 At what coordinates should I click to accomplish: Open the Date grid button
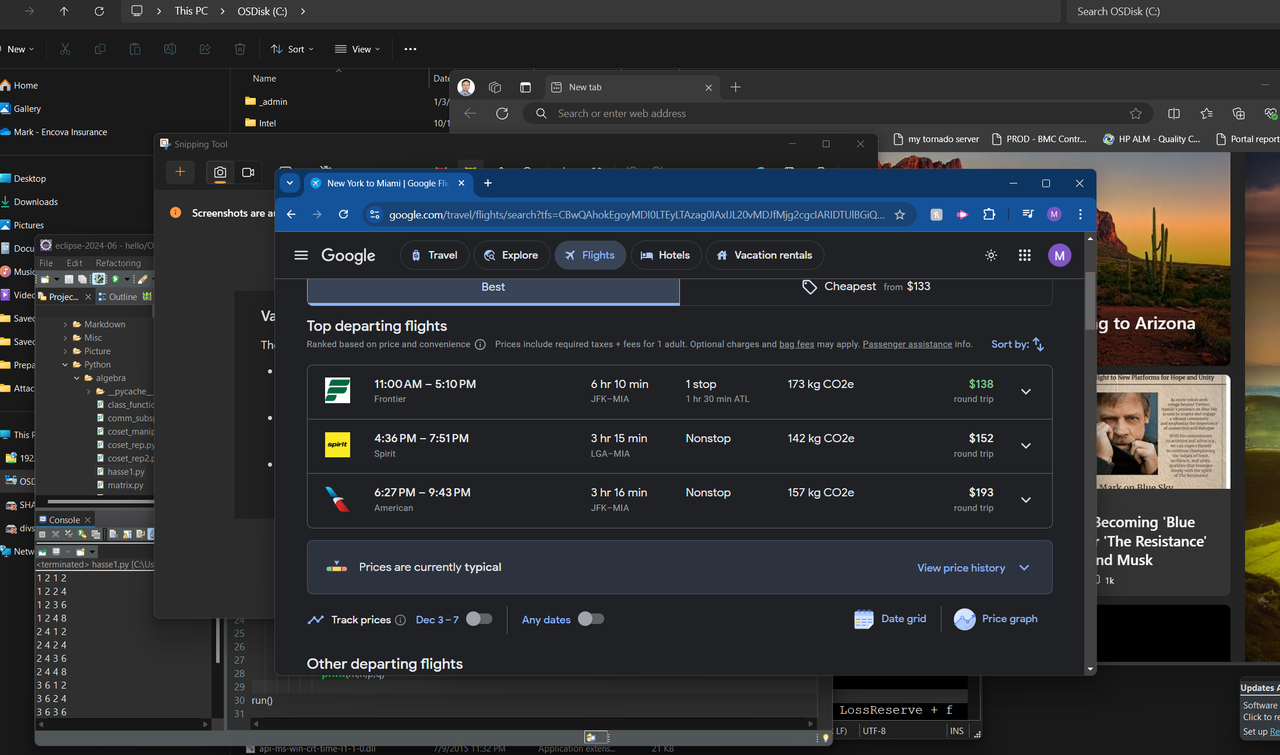coord(890,619)
